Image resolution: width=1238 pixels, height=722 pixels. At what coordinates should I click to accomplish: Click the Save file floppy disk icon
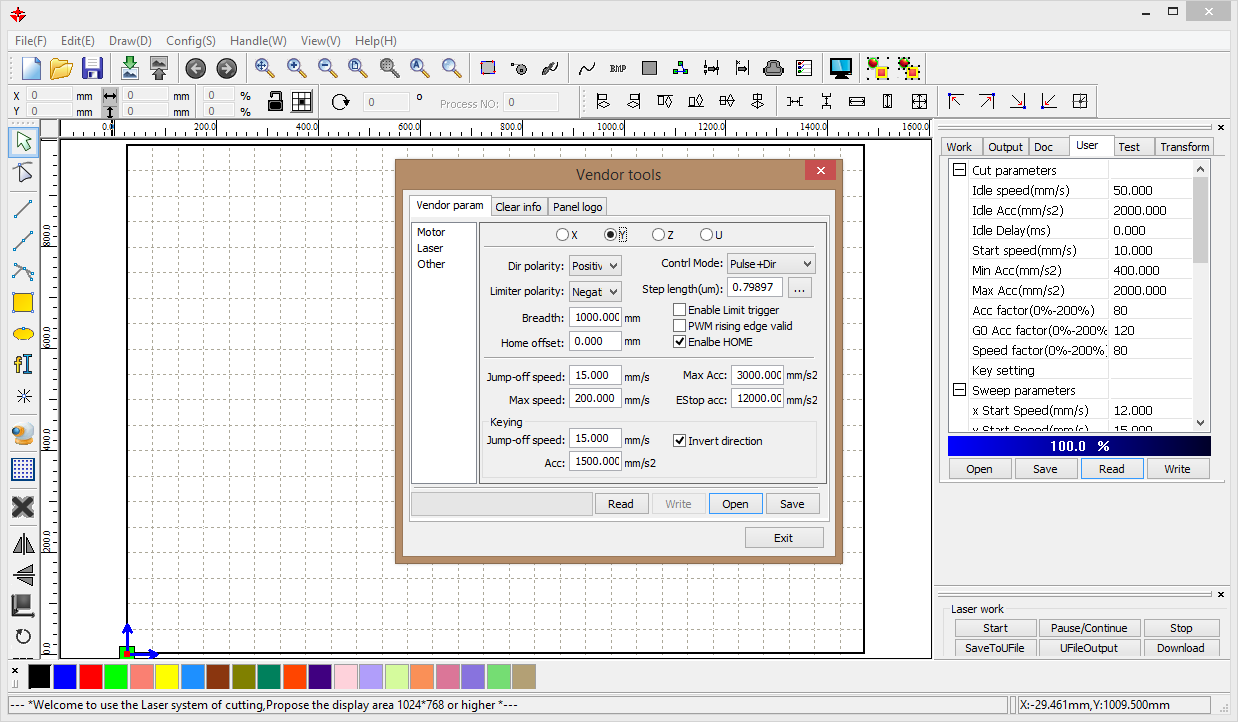pyautogui.click(x=92, y=68)
